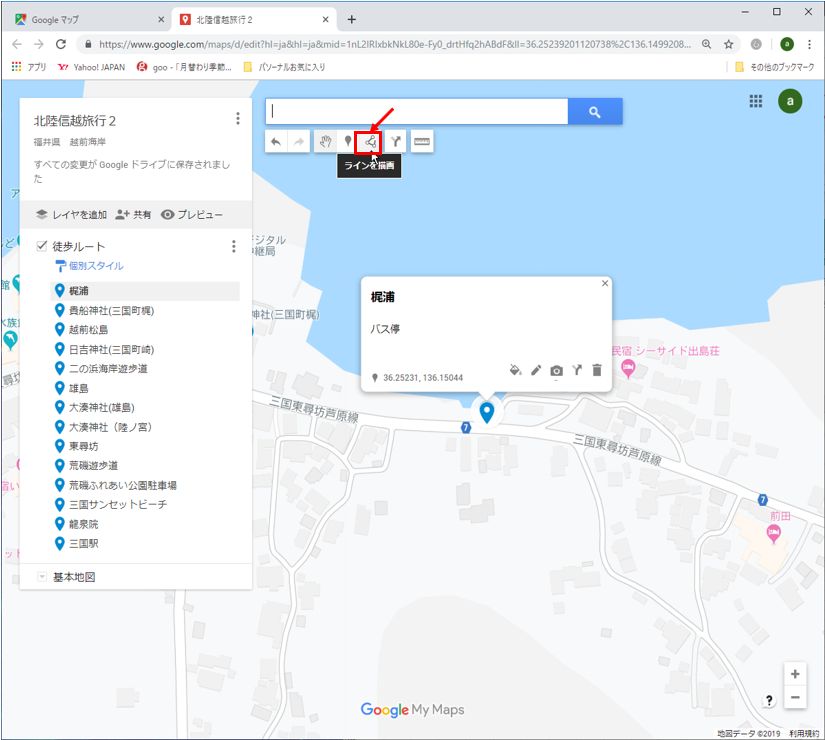The height and width of the screenshot is (740, 825).
Task: Switch to the Google マップ browser tab
Action: point(90,19)
